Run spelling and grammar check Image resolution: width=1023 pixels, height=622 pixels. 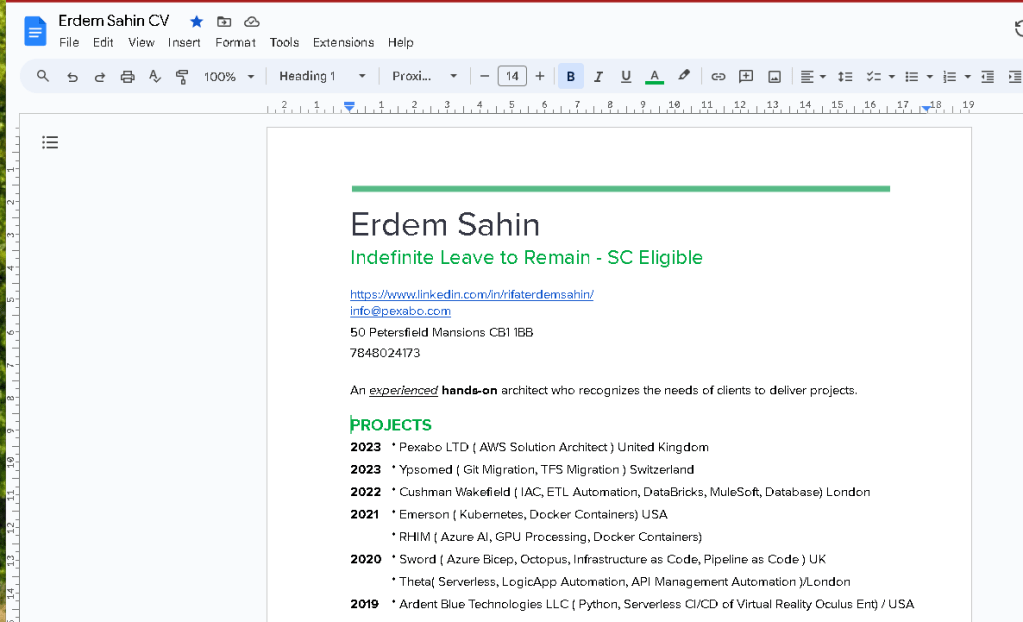[x=155, y=77]
